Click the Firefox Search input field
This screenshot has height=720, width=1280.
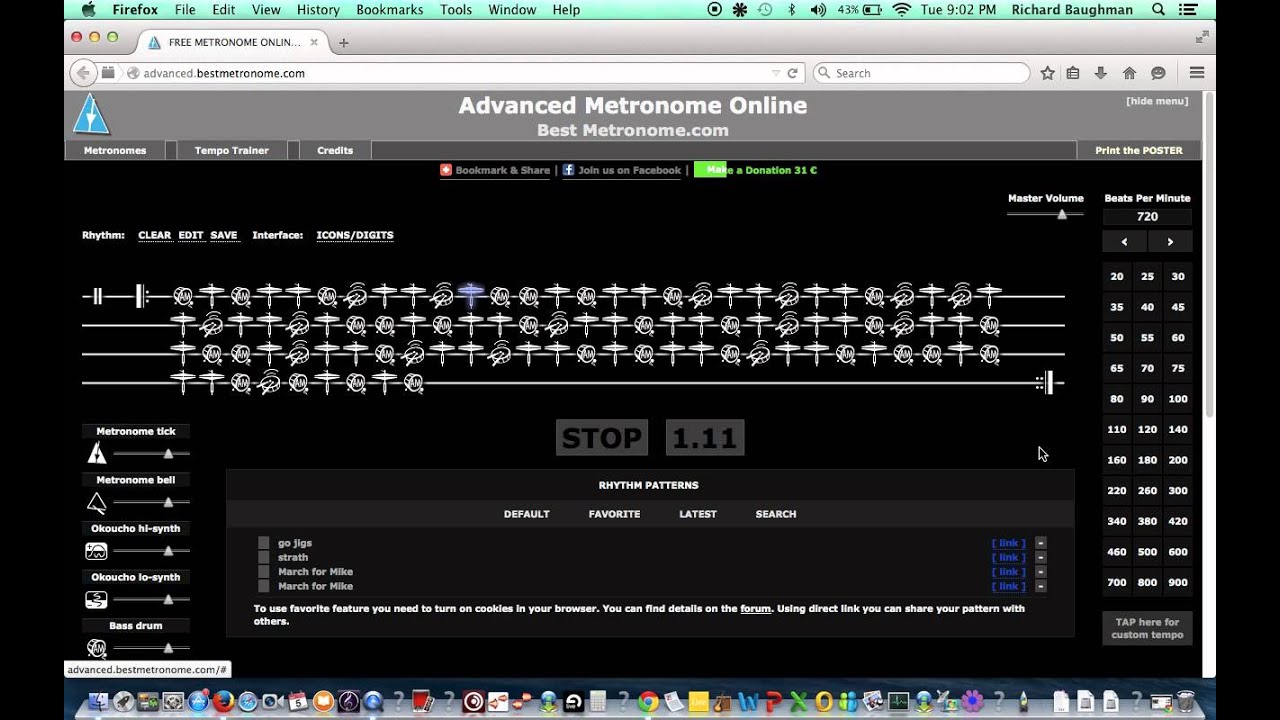[x=920, y=73]
